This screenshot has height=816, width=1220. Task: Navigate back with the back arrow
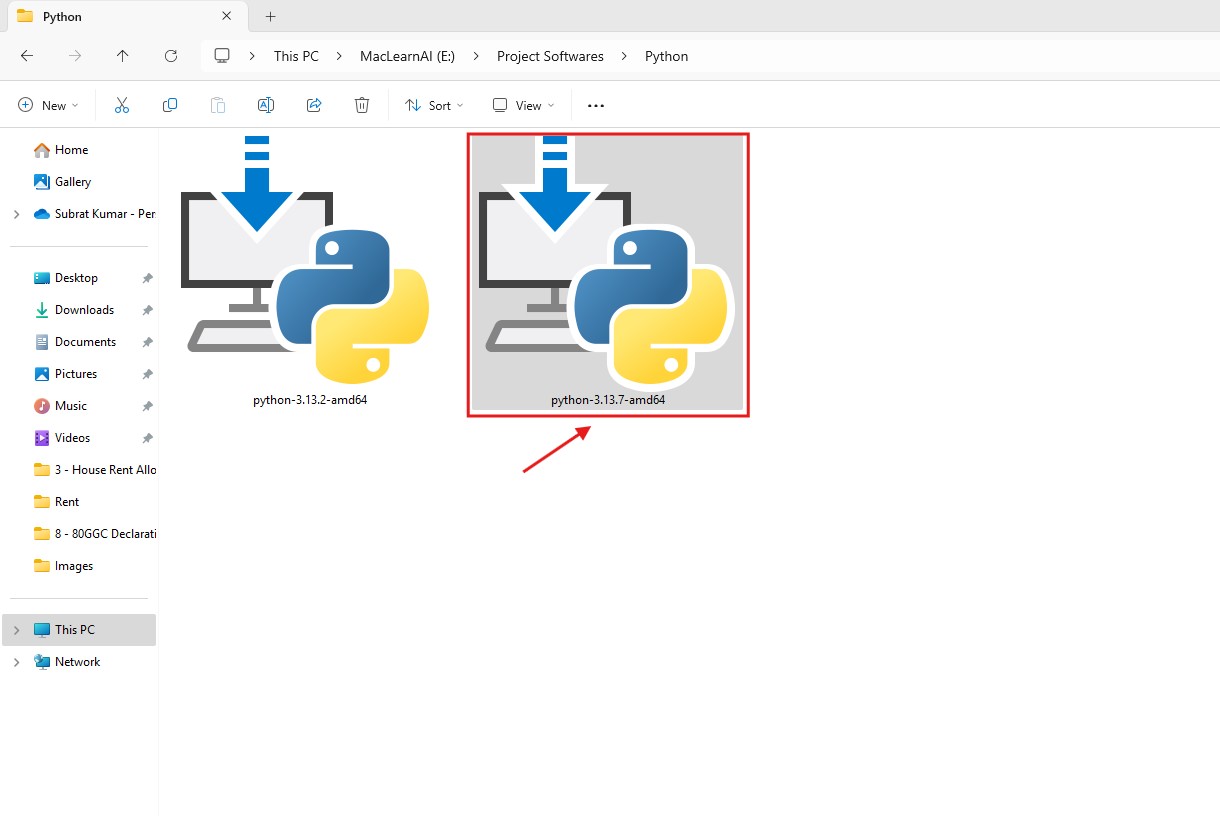(27, 56)
